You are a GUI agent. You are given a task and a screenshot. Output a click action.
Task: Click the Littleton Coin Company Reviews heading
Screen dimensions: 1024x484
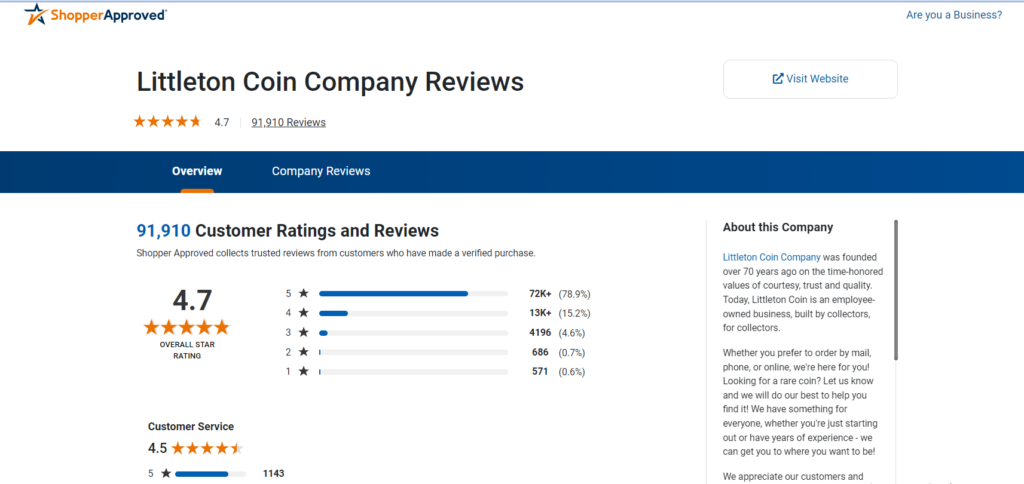click(x=330, y=82)
